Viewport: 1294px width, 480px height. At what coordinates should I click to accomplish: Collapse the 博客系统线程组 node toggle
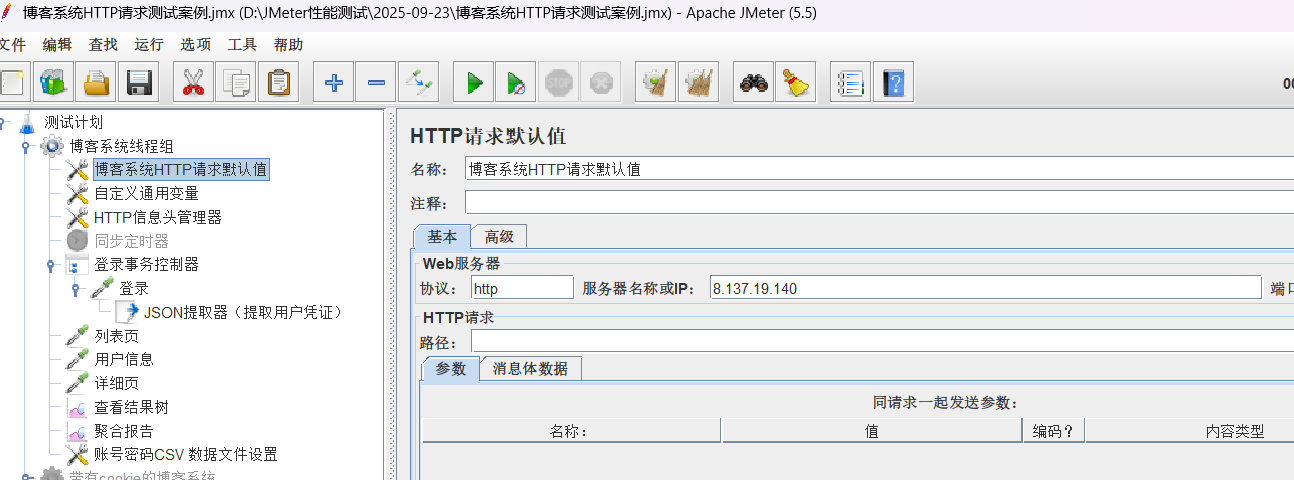pyautogui.click(x=26, y=147)
